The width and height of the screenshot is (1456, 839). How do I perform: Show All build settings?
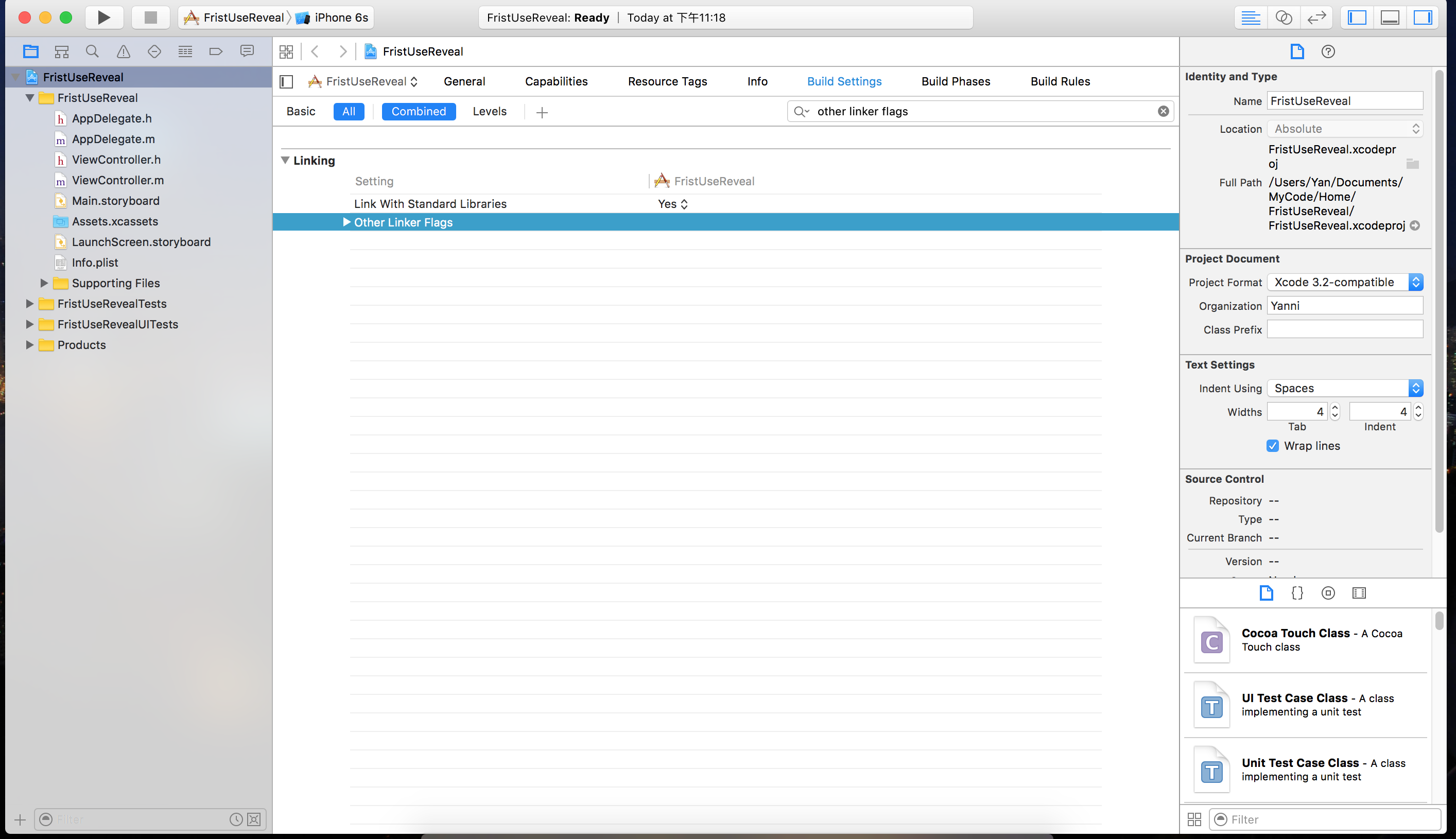tap(349, 111)
